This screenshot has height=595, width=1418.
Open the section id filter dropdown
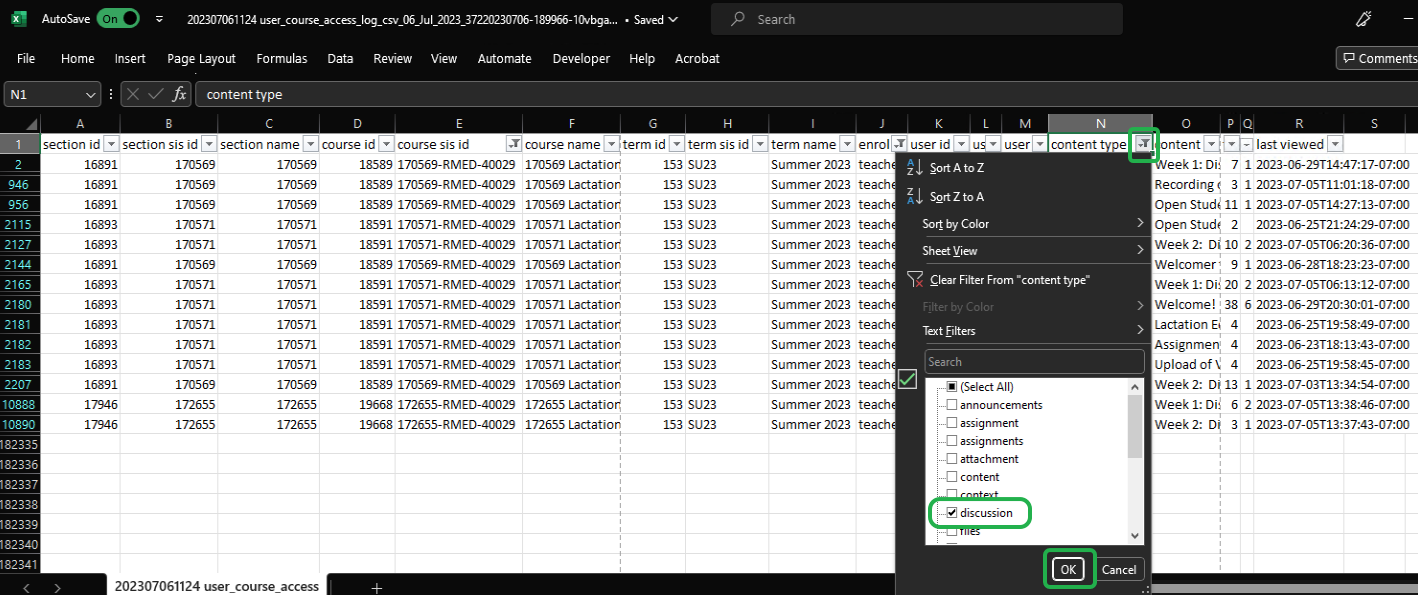tap(111, 144)
